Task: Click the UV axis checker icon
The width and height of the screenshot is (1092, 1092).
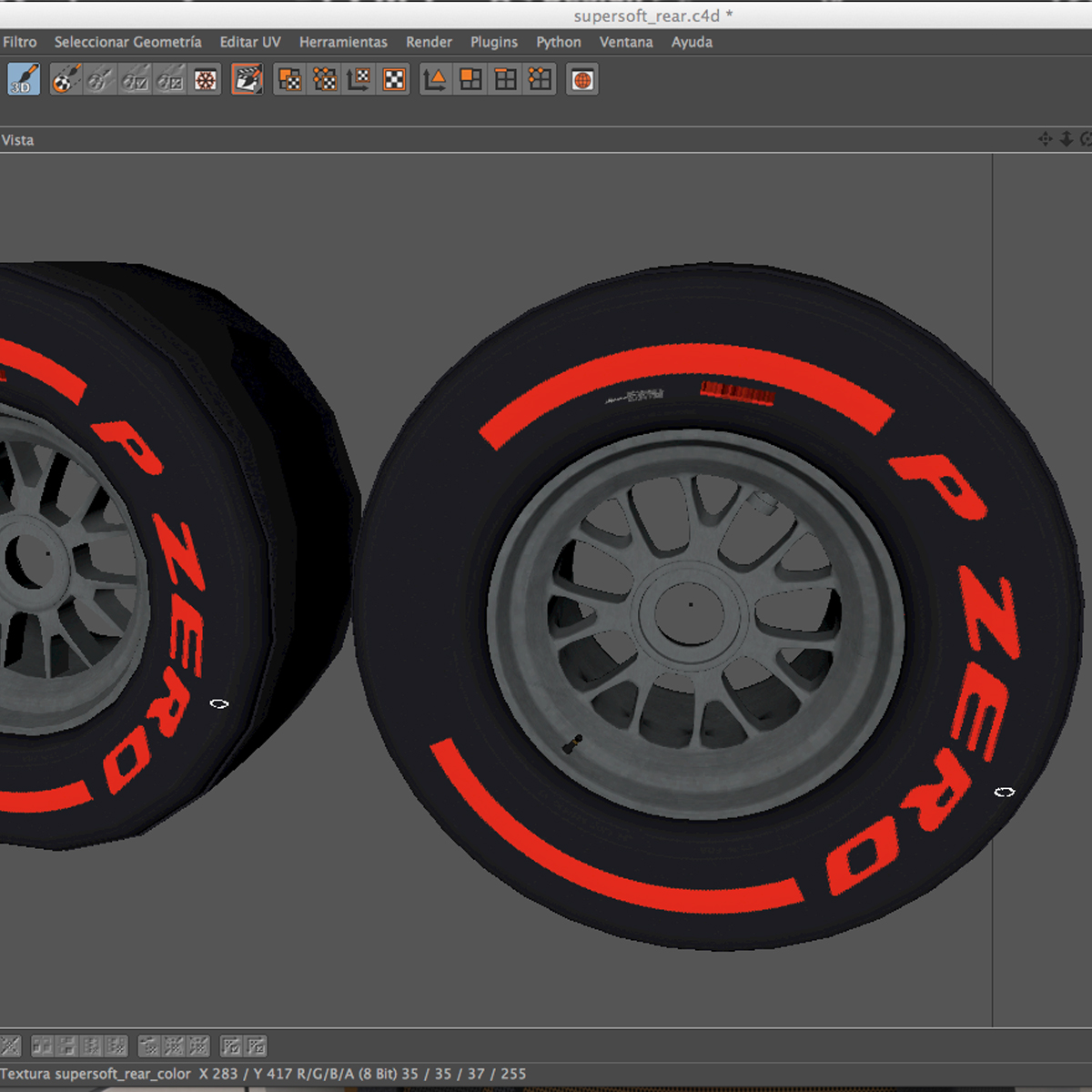Action: tap(359, 80)
